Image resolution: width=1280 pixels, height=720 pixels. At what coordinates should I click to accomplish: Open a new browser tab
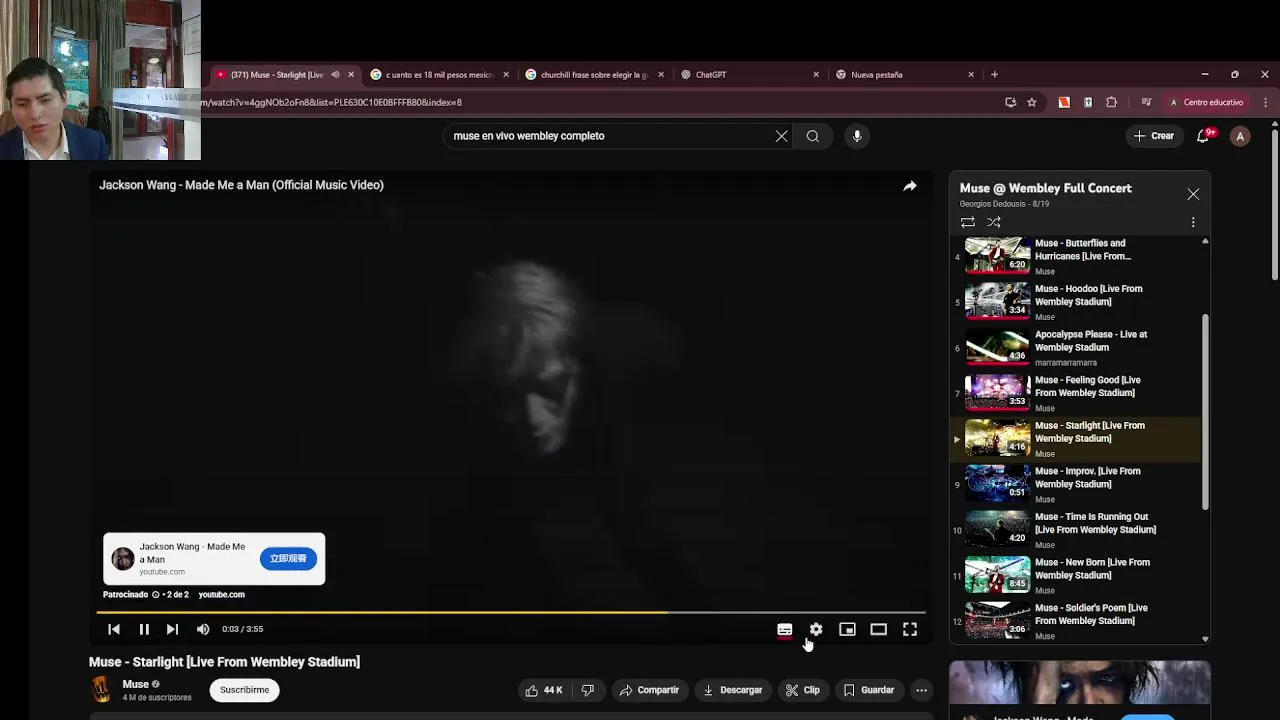coord(994,75)
